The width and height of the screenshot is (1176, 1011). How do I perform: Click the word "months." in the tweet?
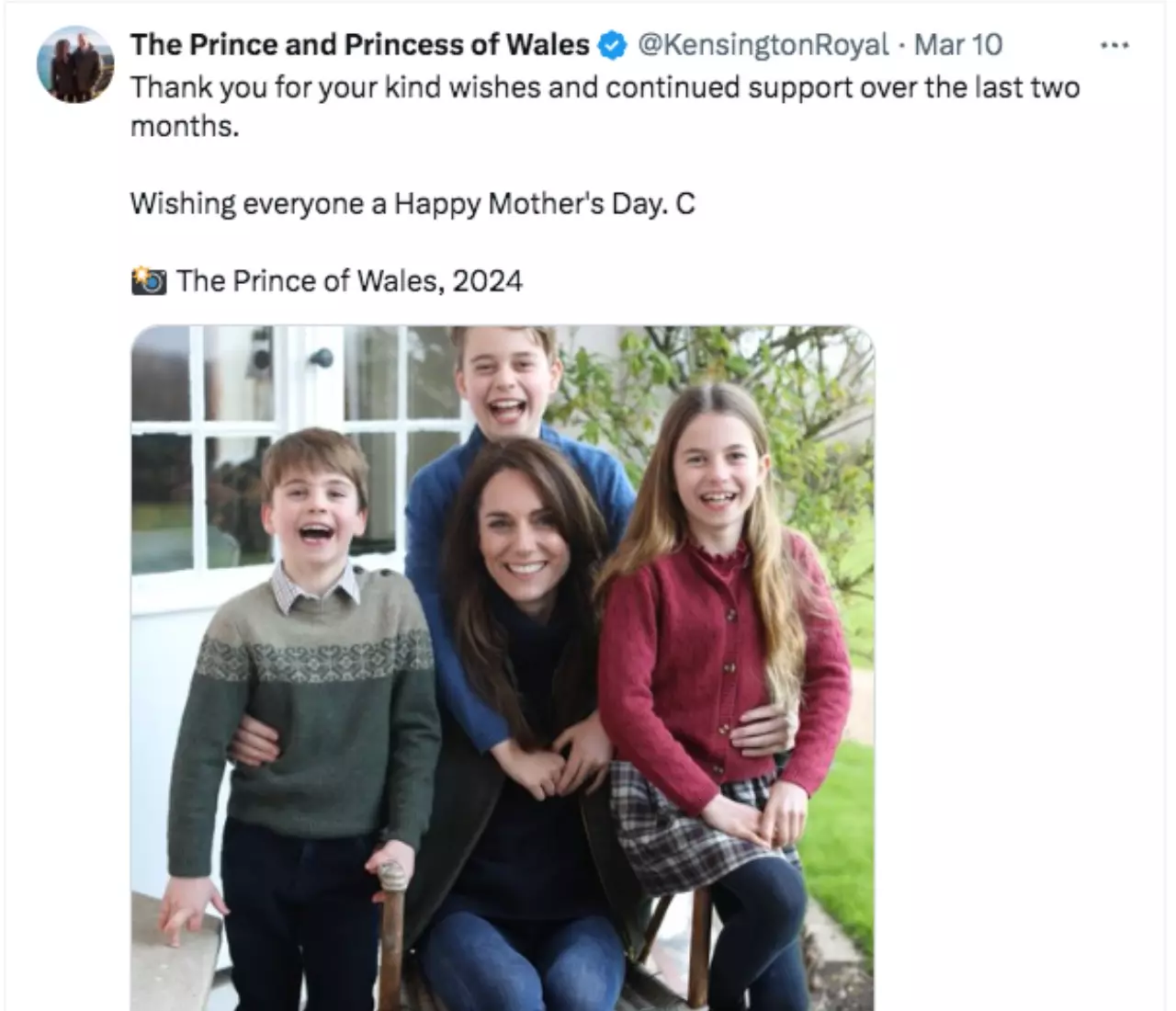point(185,126)
